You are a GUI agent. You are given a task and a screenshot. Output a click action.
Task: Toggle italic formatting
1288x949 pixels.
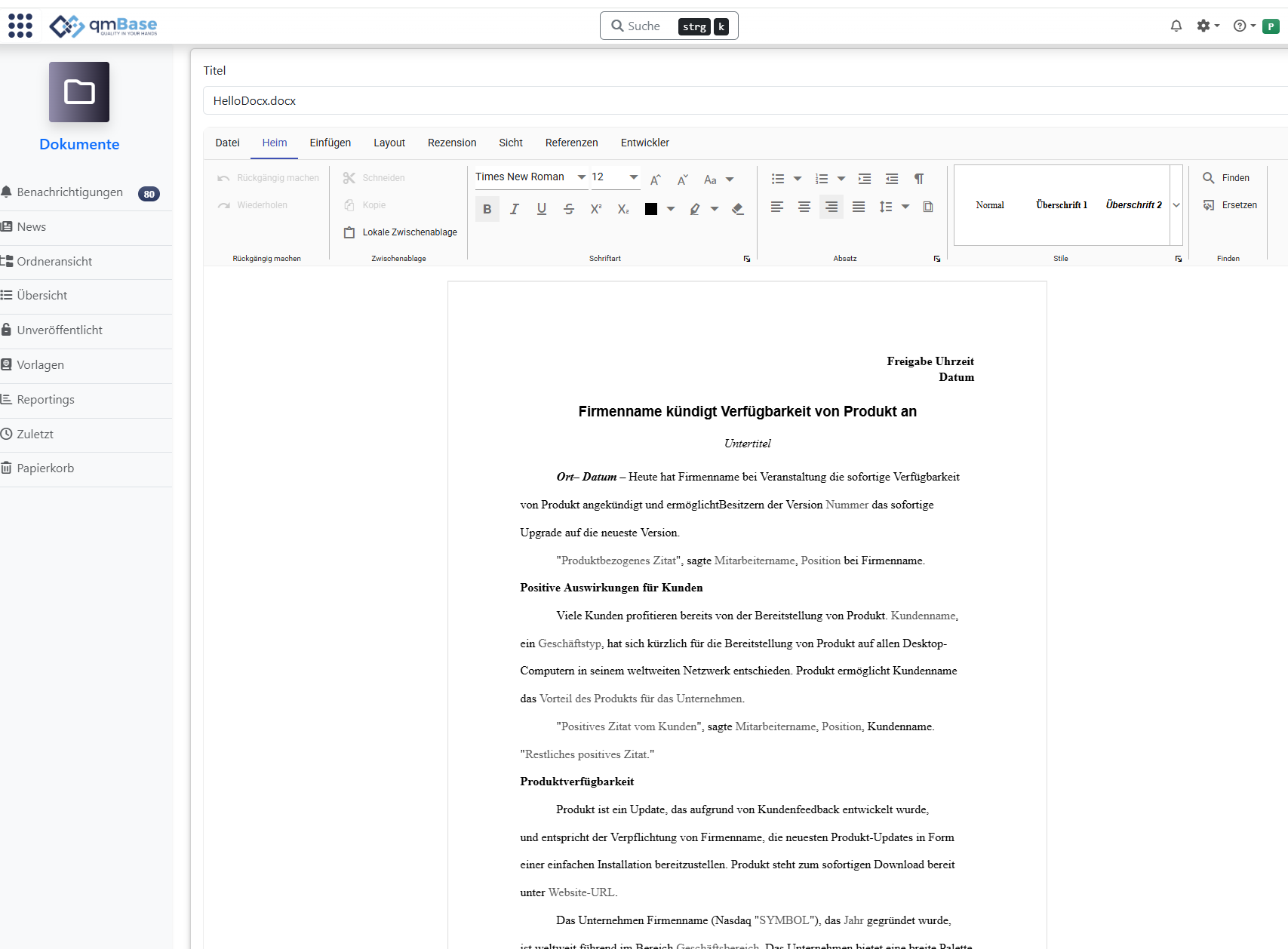(515, 209)
